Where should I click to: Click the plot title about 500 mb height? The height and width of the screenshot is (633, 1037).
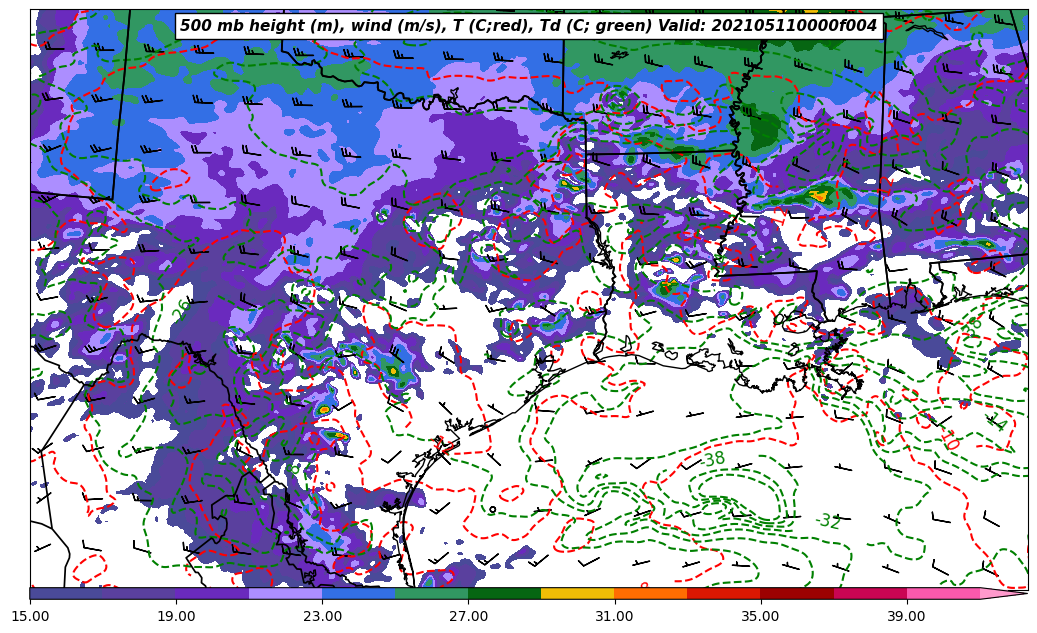[528, 26]
